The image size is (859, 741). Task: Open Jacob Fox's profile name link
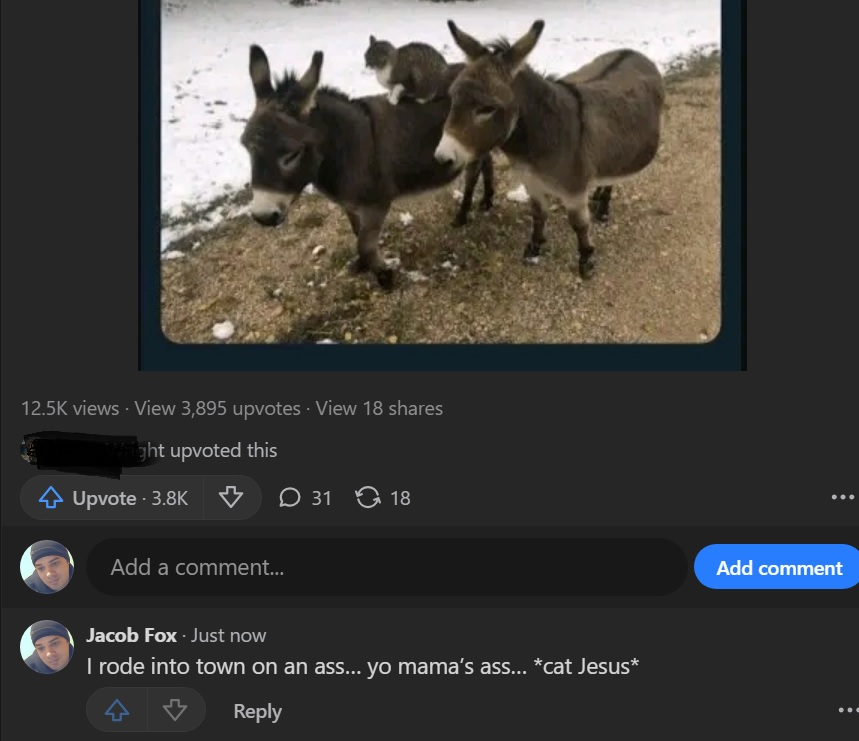(131, 635)
